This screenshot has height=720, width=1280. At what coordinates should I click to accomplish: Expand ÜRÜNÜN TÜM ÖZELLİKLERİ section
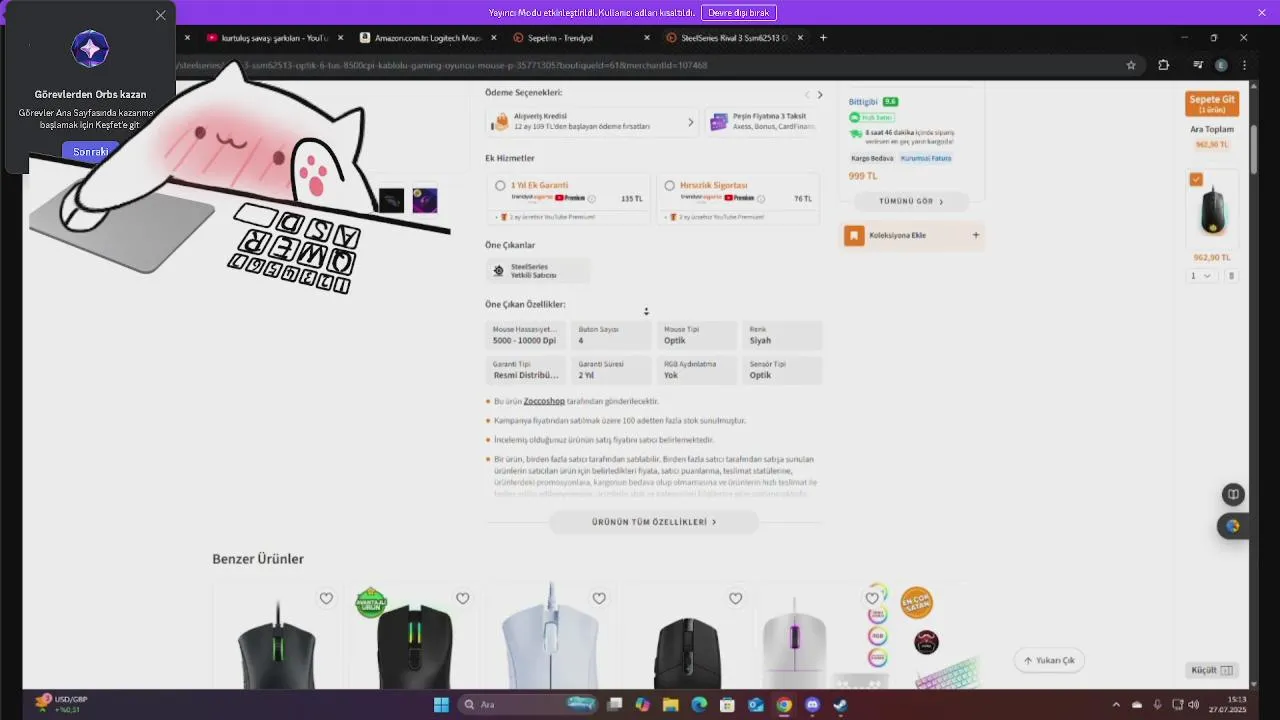click(x=654, y=522)
